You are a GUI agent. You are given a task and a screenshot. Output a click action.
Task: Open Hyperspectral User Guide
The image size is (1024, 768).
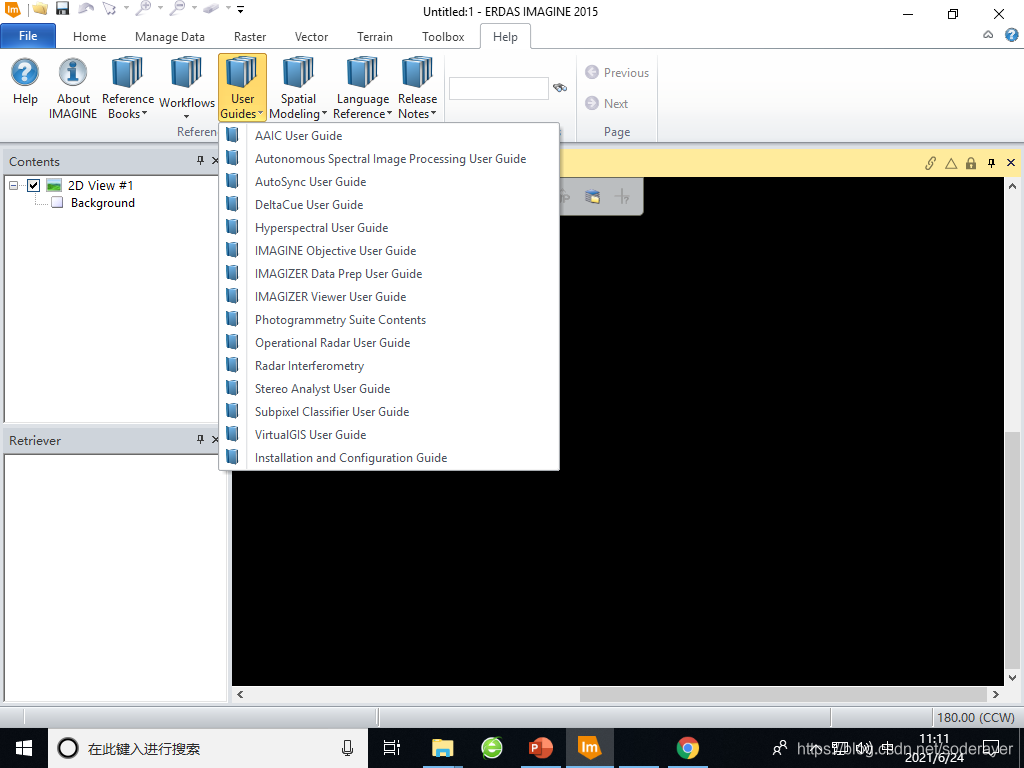coord(389,227)
